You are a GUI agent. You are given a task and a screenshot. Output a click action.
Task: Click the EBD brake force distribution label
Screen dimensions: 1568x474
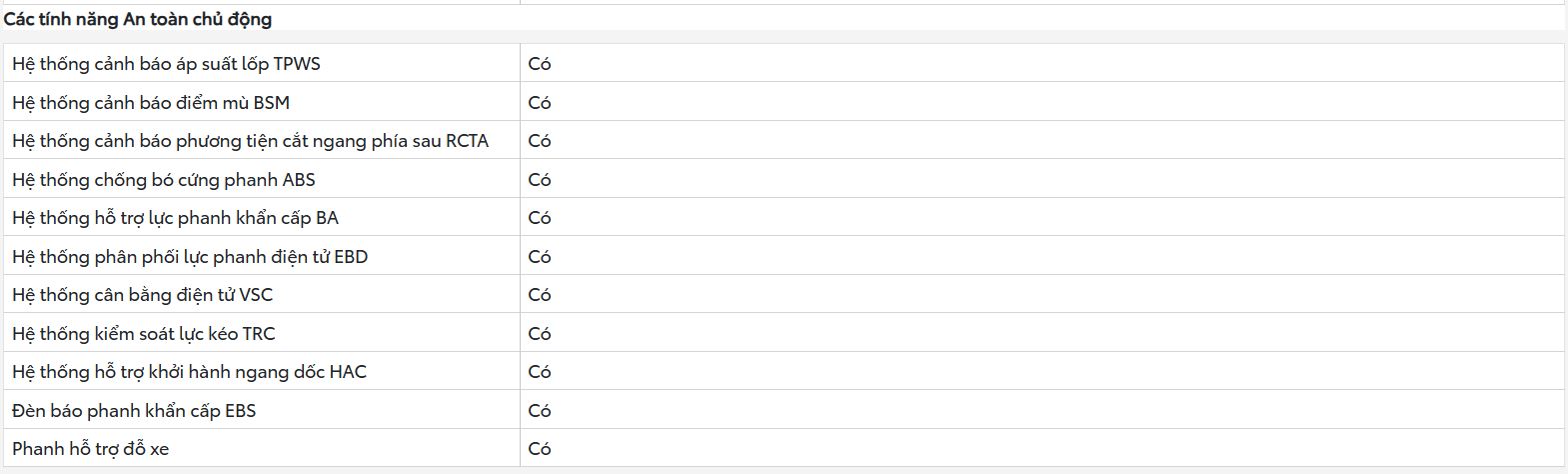tap(190, 256)
